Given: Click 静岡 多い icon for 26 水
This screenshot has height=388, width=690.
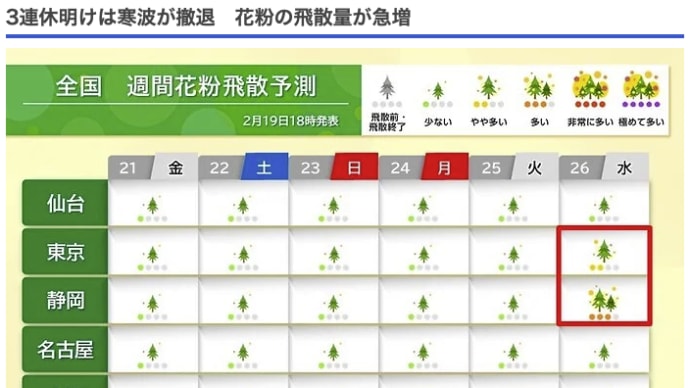Looking at the screenshot, I should point(604,303).
